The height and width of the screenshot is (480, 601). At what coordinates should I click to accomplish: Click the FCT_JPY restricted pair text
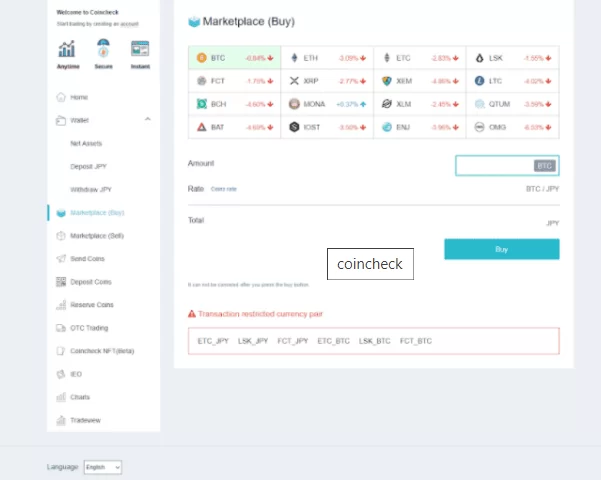pyautogui.click(x=293, y=341)
